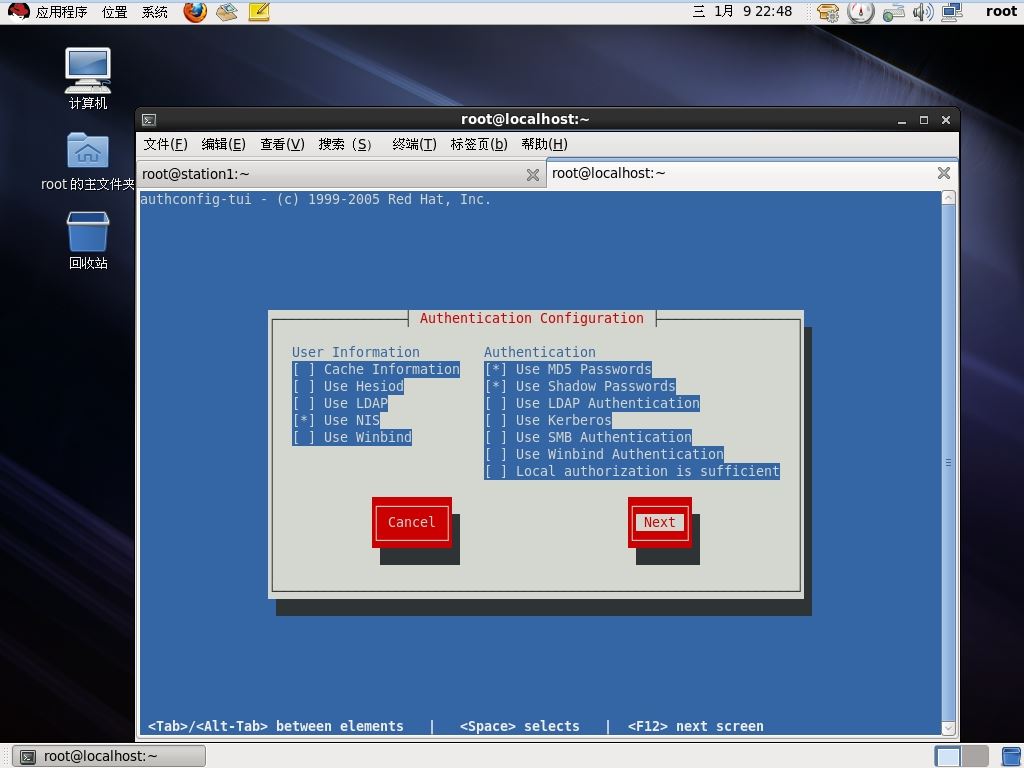Open the Computer desktop icon
The width and height of the screenshot is (1024, 768).
pos(88,78)
